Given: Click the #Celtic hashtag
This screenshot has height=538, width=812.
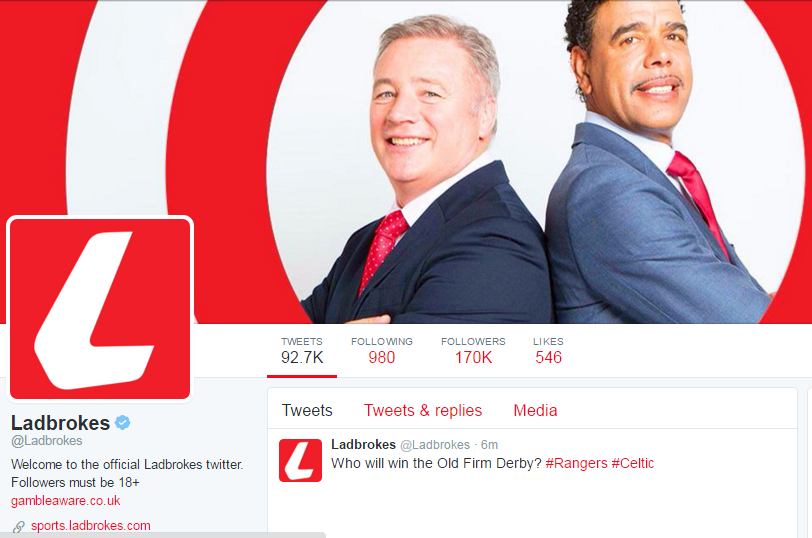Looking at the screenshot, I should coord(632,463).
